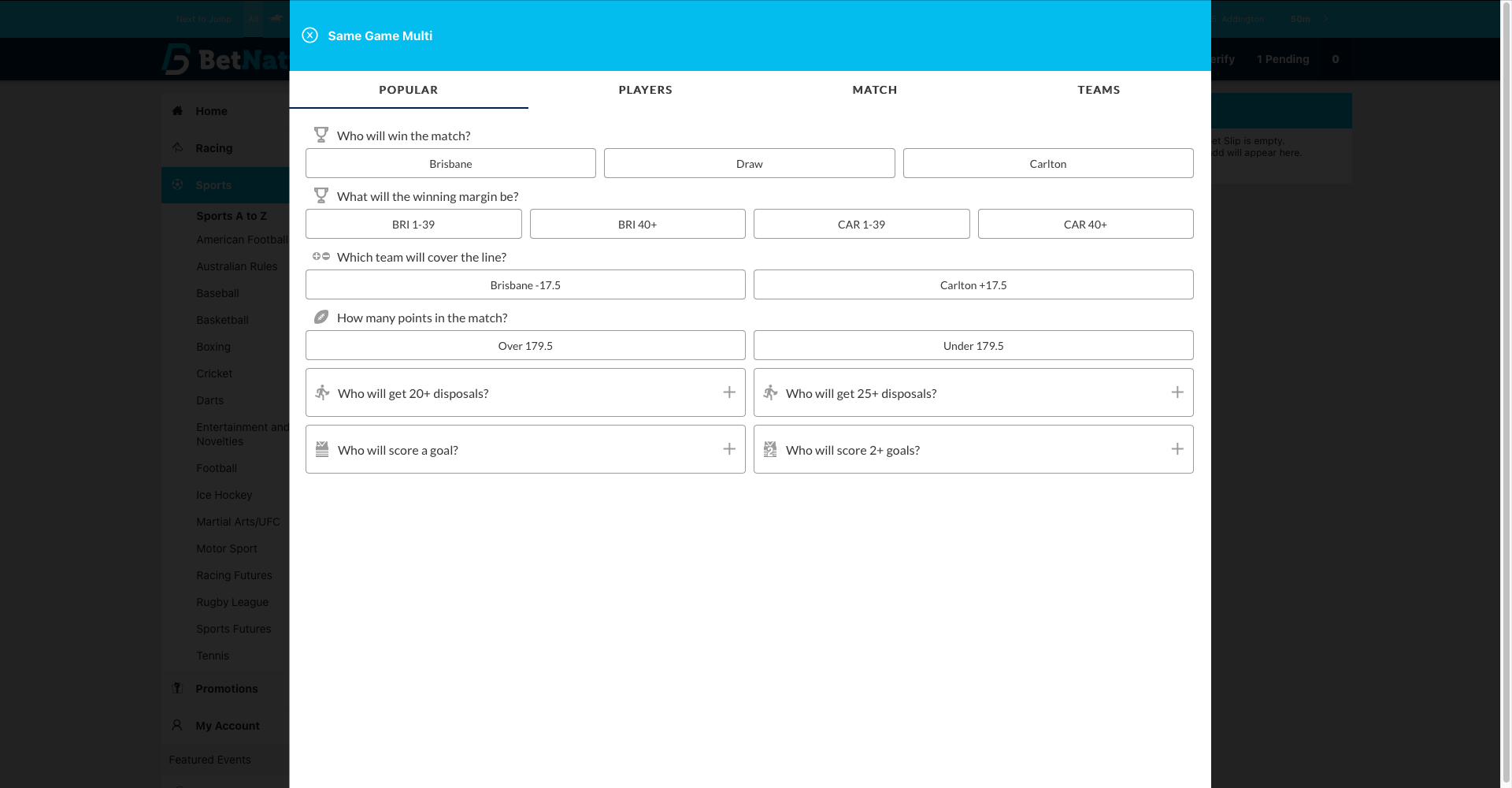Expand the 'Who will score 2+ goals?' market
1512x788 pixels.
(x=1177, y=449)
